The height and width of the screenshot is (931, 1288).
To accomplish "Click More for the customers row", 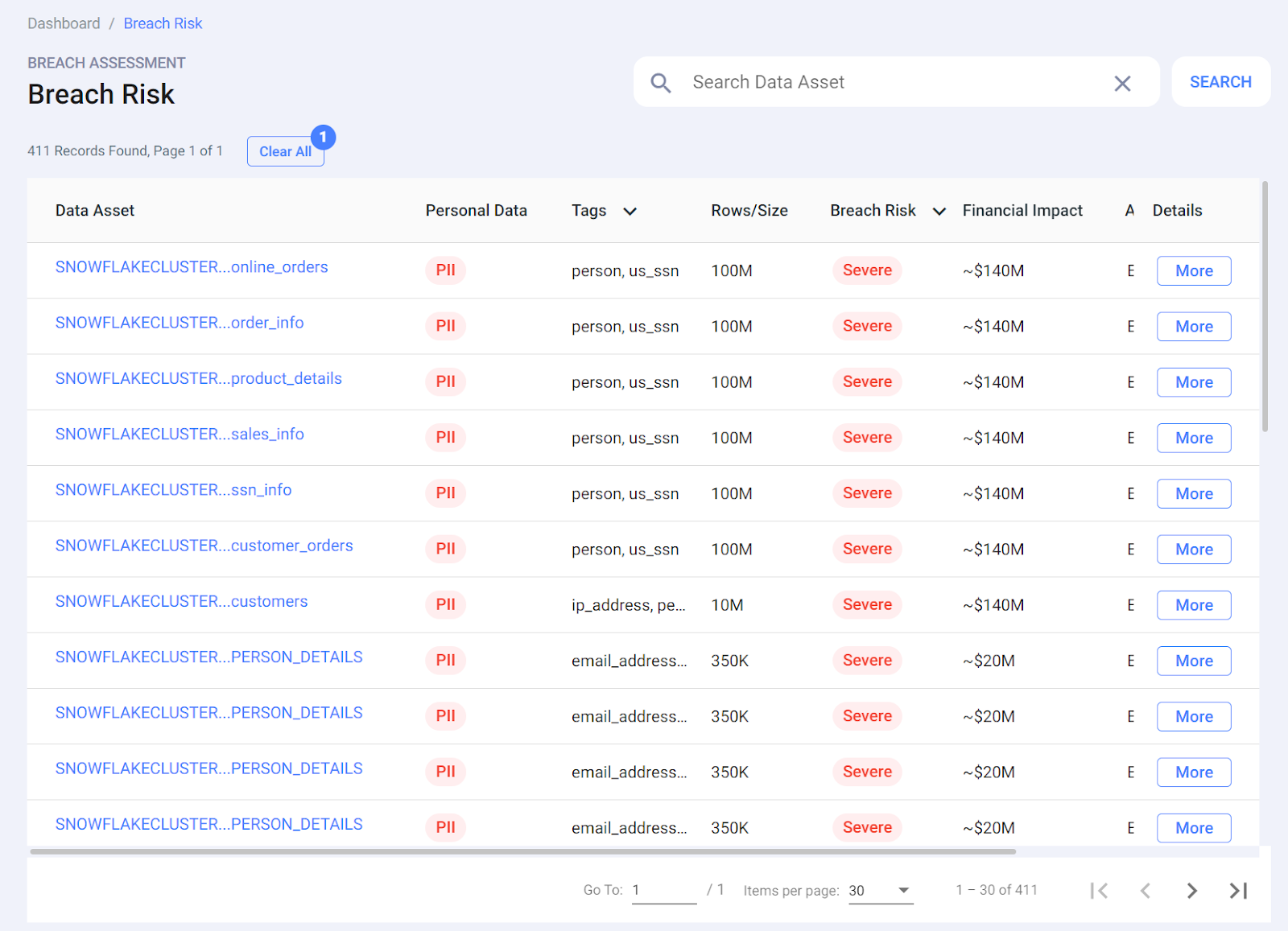I will (x=1193, y=605).
